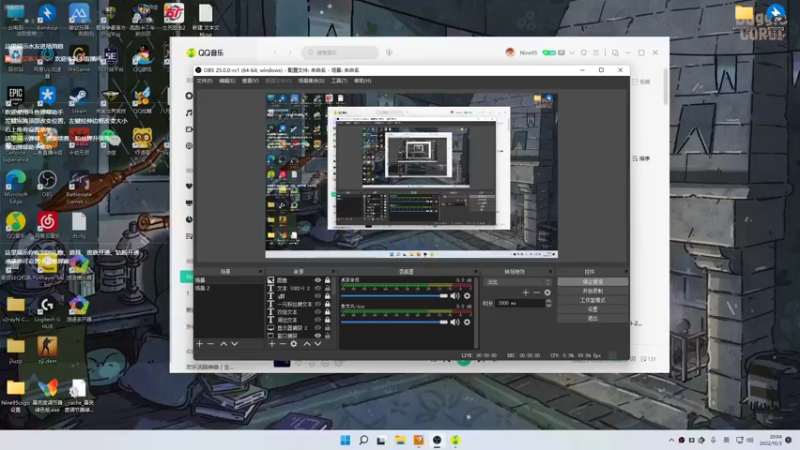
Task: Open taskbar Search
Action: (x=363, y=440)
